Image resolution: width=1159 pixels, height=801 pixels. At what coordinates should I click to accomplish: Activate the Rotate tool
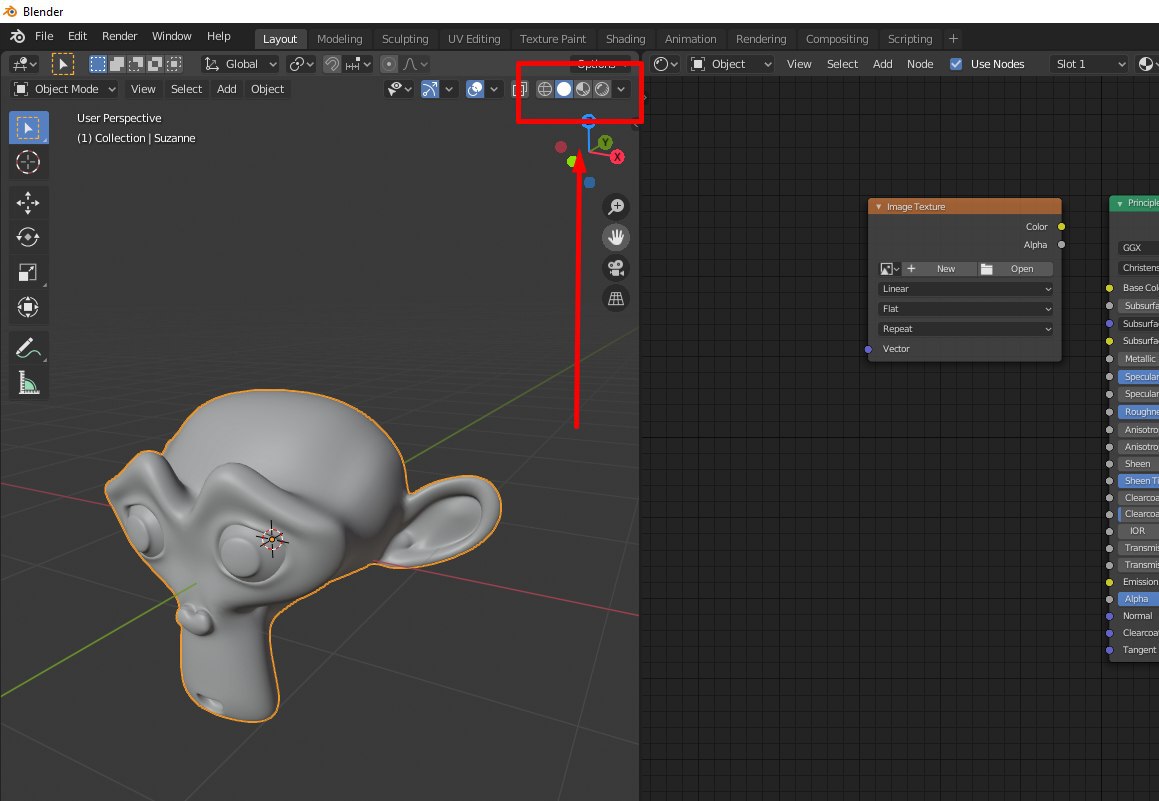coord(28,237)
